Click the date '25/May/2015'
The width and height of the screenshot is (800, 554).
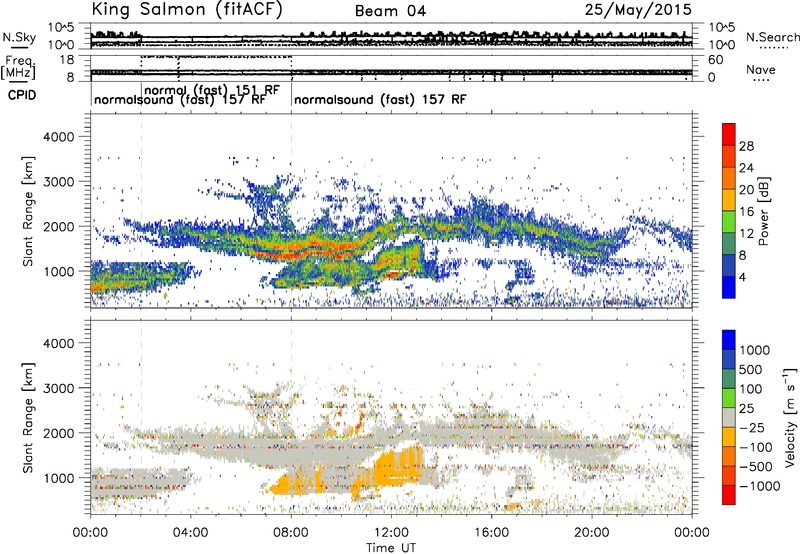coord(638,10)
